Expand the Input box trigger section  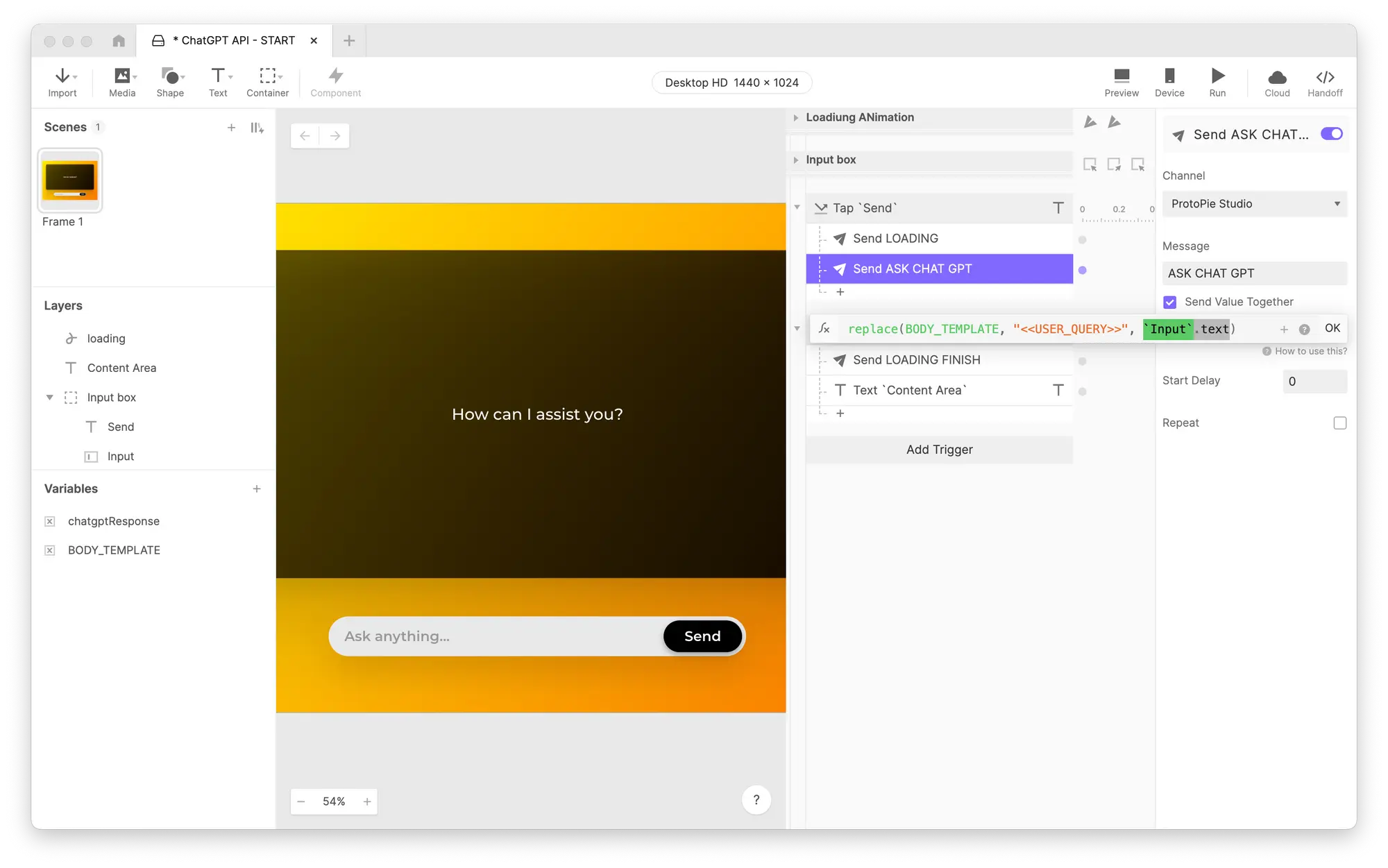coord(795,159)
